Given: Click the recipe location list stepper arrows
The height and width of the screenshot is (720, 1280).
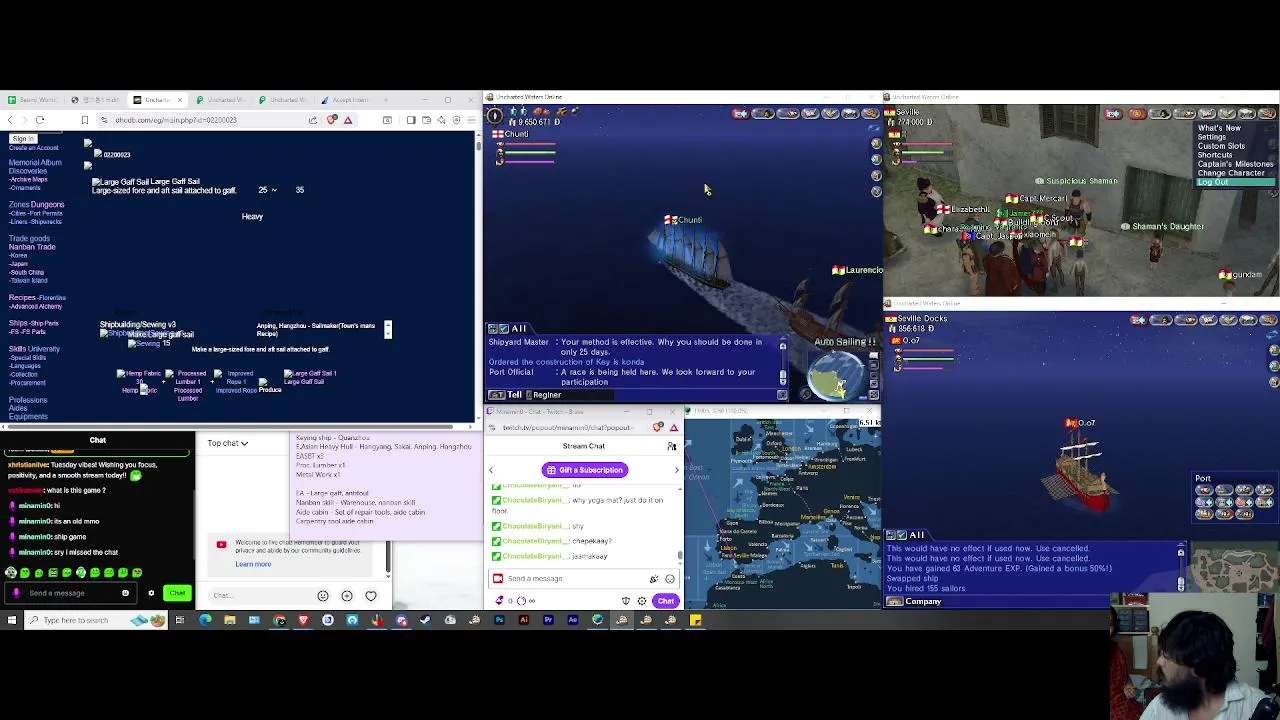Looking at the screenshot, I should coord(388,329).
